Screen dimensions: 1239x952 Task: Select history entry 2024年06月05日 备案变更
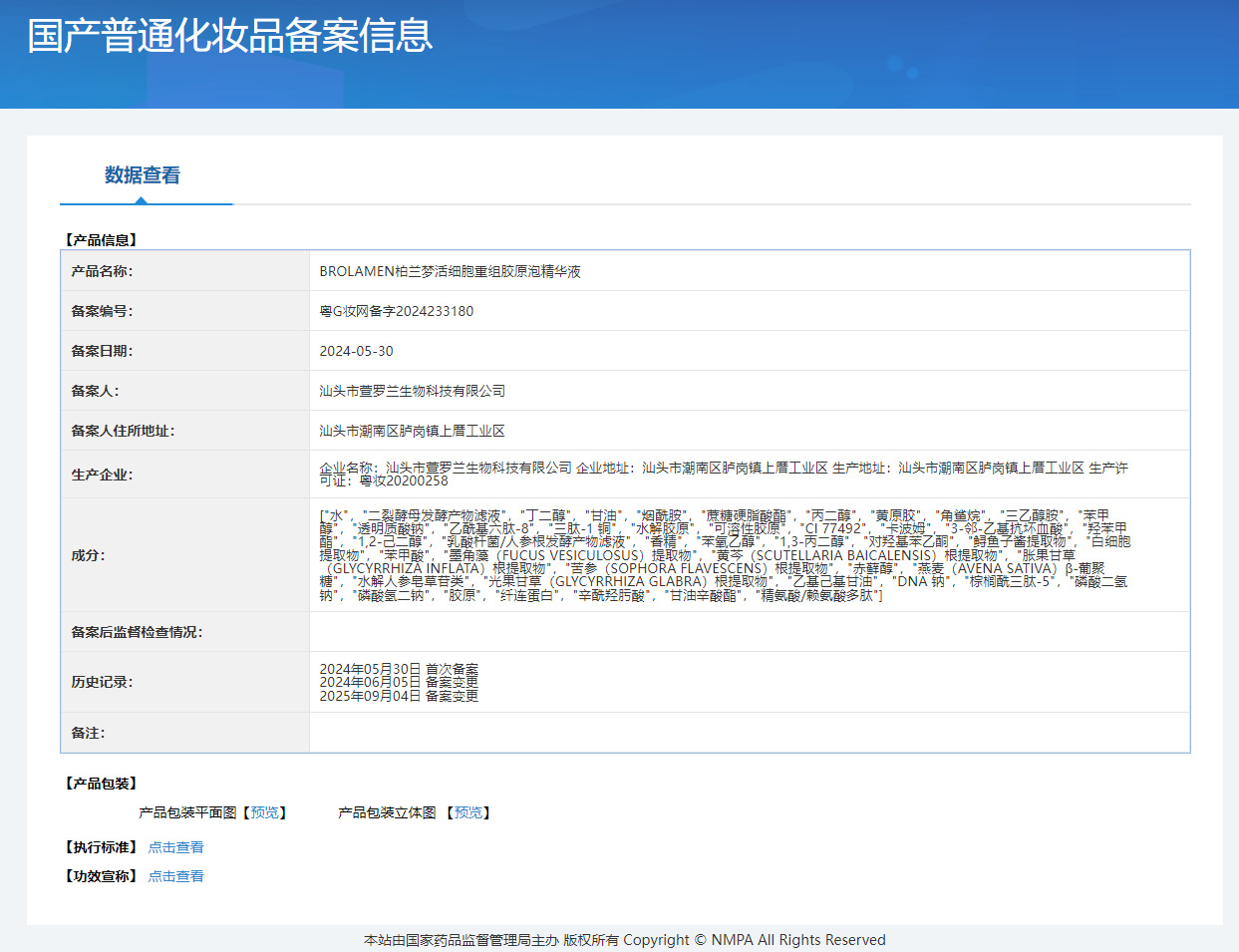399,682
